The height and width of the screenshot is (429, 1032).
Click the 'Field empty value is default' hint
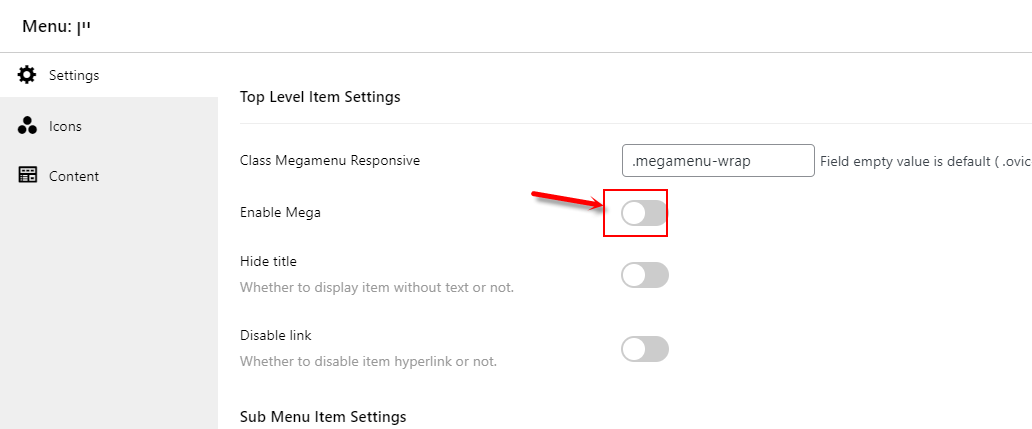[925, 161]
